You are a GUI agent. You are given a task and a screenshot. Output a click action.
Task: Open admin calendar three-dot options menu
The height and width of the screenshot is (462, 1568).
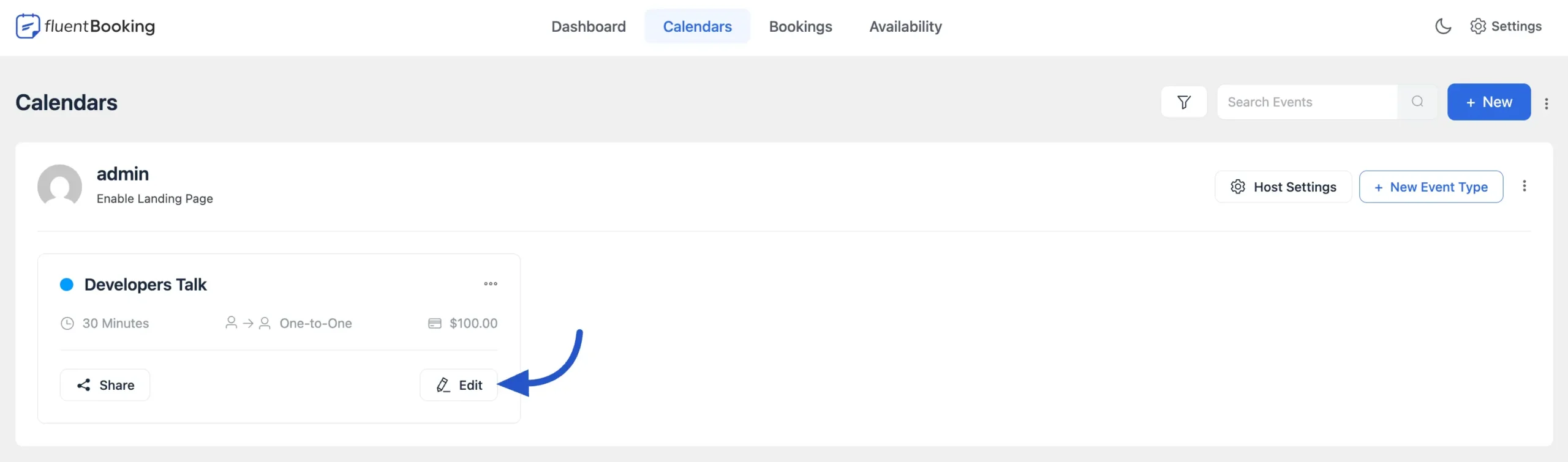click(x=1524, y=186)
